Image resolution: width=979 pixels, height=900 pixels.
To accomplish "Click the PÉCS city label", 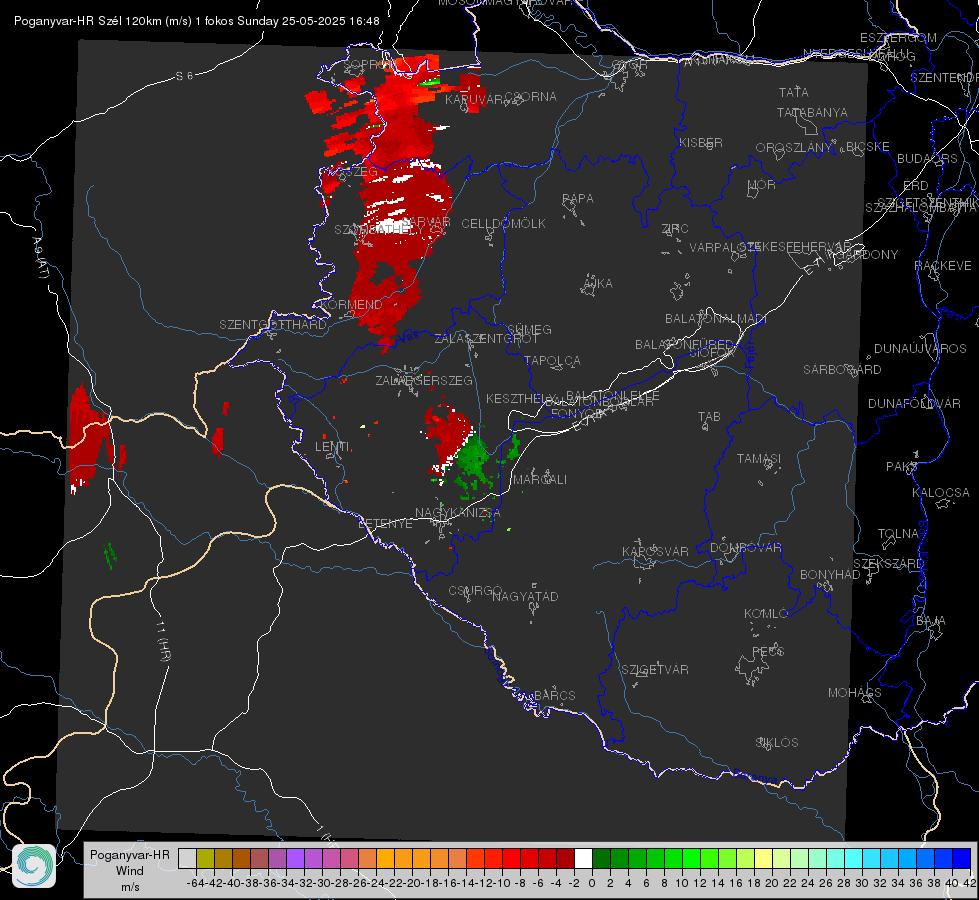I will point(767,651).
